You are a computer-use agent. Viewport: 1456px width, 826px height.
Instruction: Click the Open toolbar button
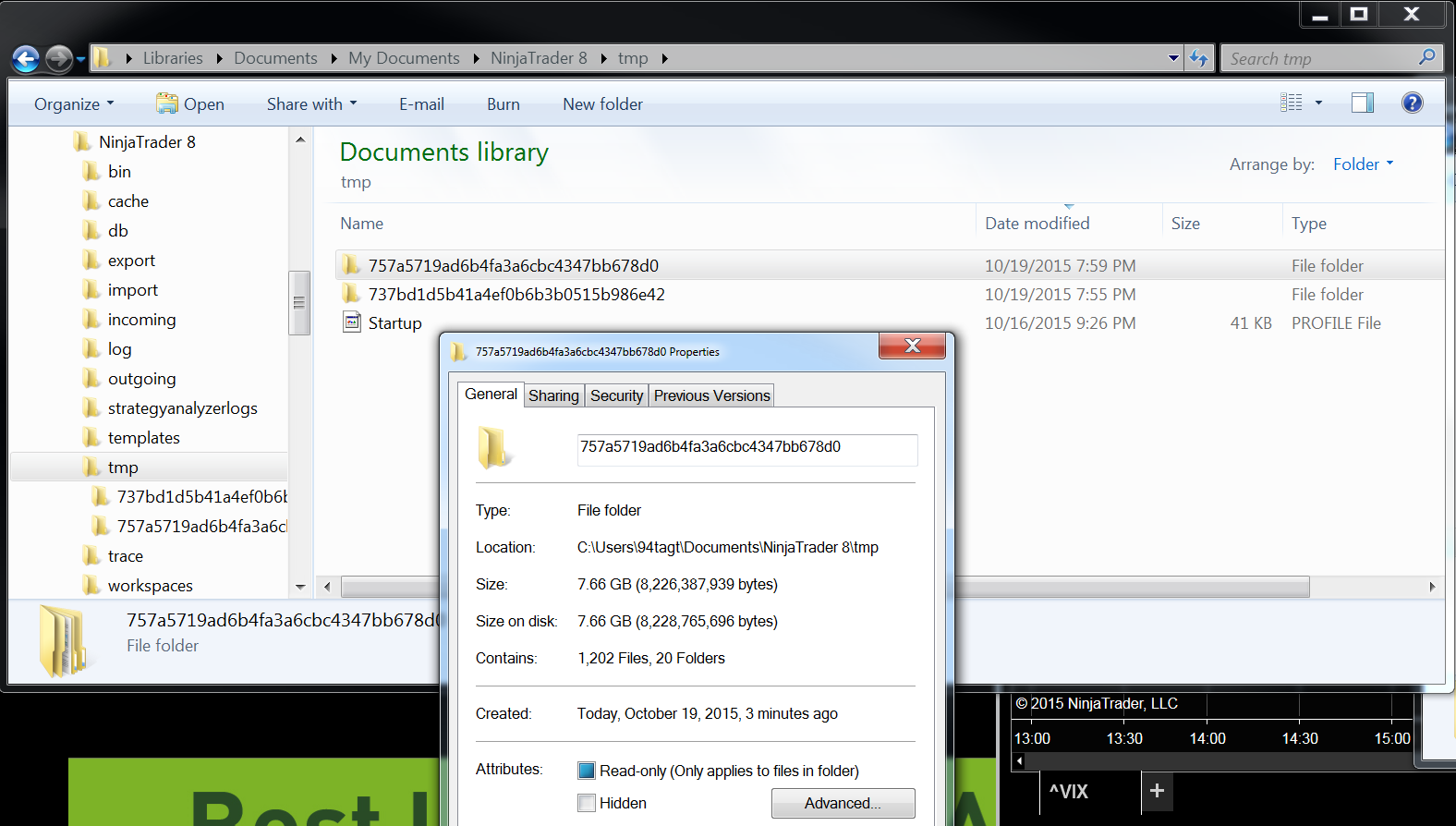(190, 104)
